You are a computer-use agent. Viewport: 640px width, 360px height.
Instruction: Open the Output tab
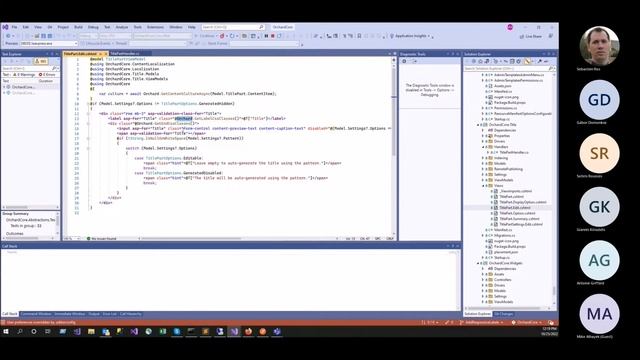pos(94,314)
